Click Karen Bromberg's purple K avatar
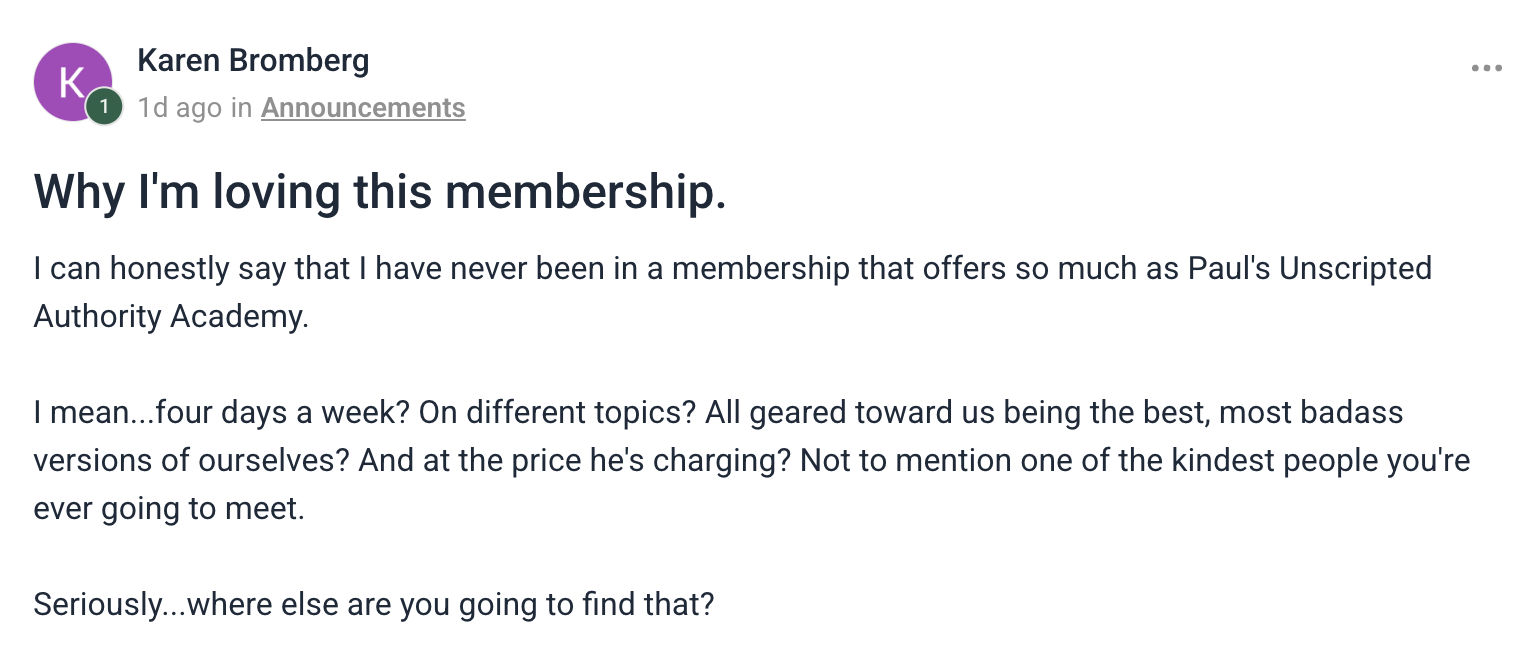The width and height of the screenshot is (1522, 658). click(x=70, y=81)
